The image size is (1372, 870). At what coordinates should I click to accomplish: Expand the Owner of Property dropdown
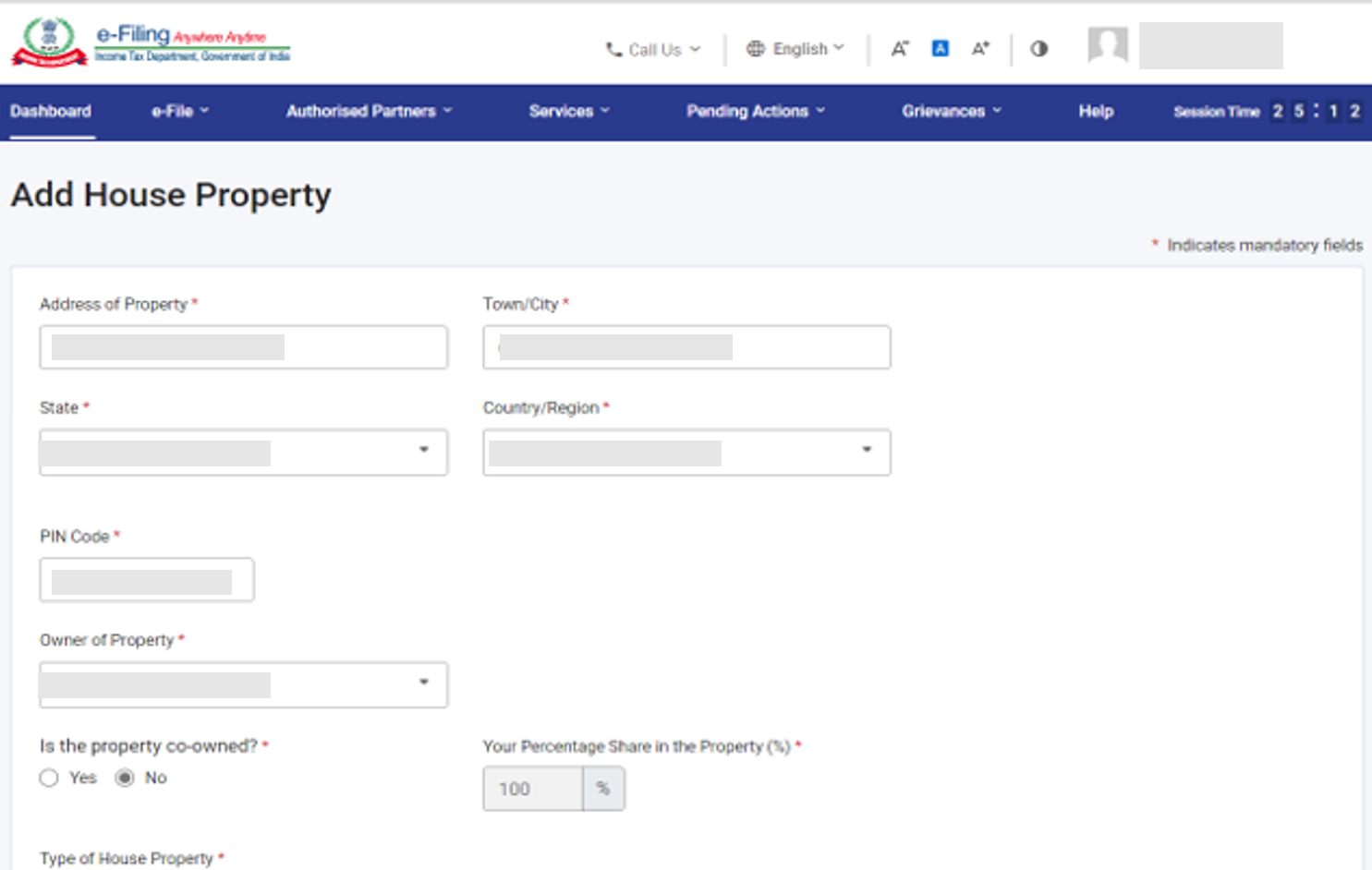424,684
